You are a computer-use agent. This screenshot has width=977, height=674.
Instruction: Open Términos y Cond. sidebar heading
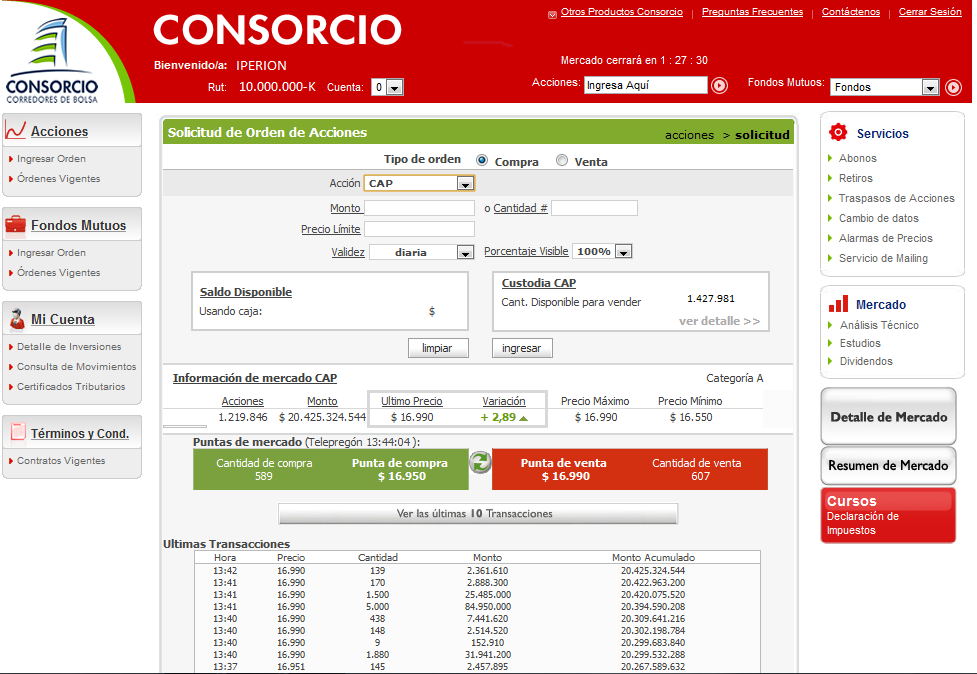80,434
